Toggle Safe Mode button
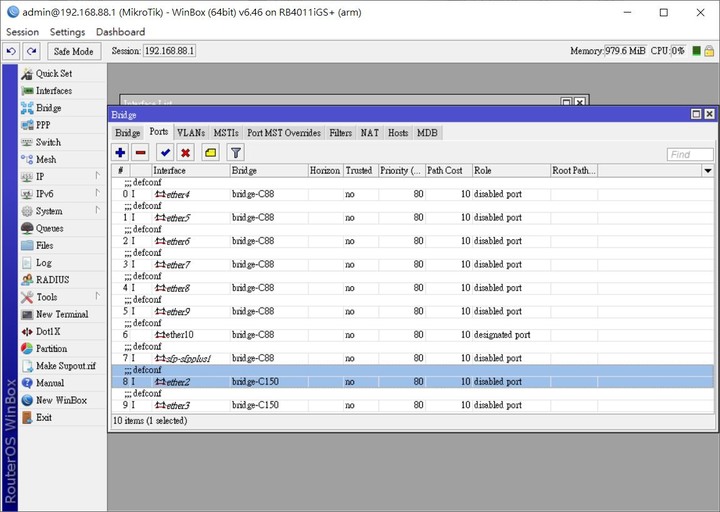Screen dimensions: 720x512 coord(73,51)
